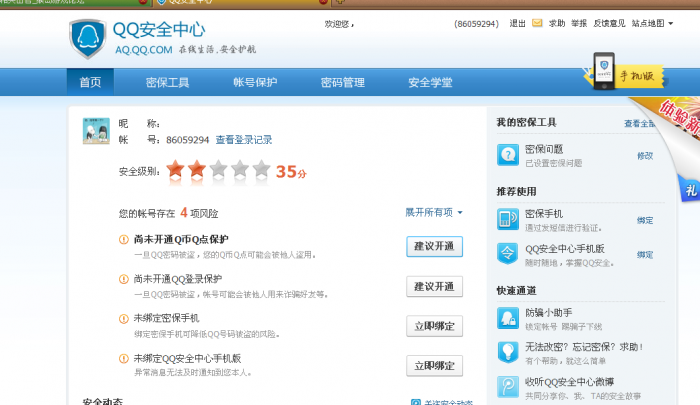Click the lightbulb help icon
The height and width of the screenshot is (405, 700).
coord(508,352)
